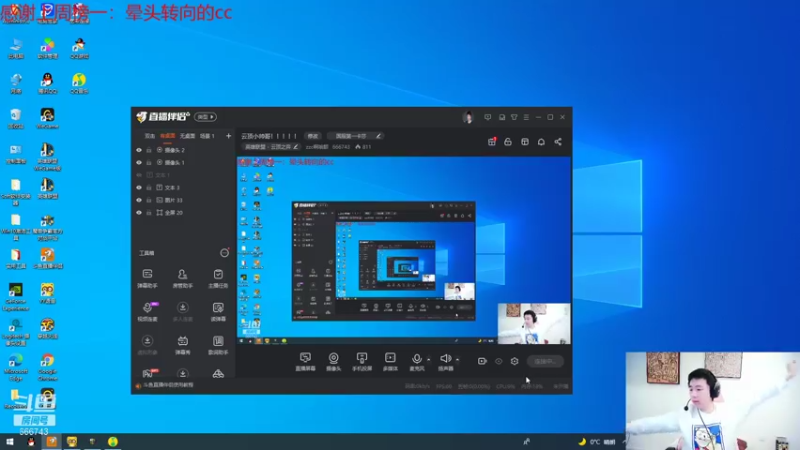The height and width of the screenshot is (450, 800).
Task: Click the room number 566743 in header
Action: click(x=341, y=147)
